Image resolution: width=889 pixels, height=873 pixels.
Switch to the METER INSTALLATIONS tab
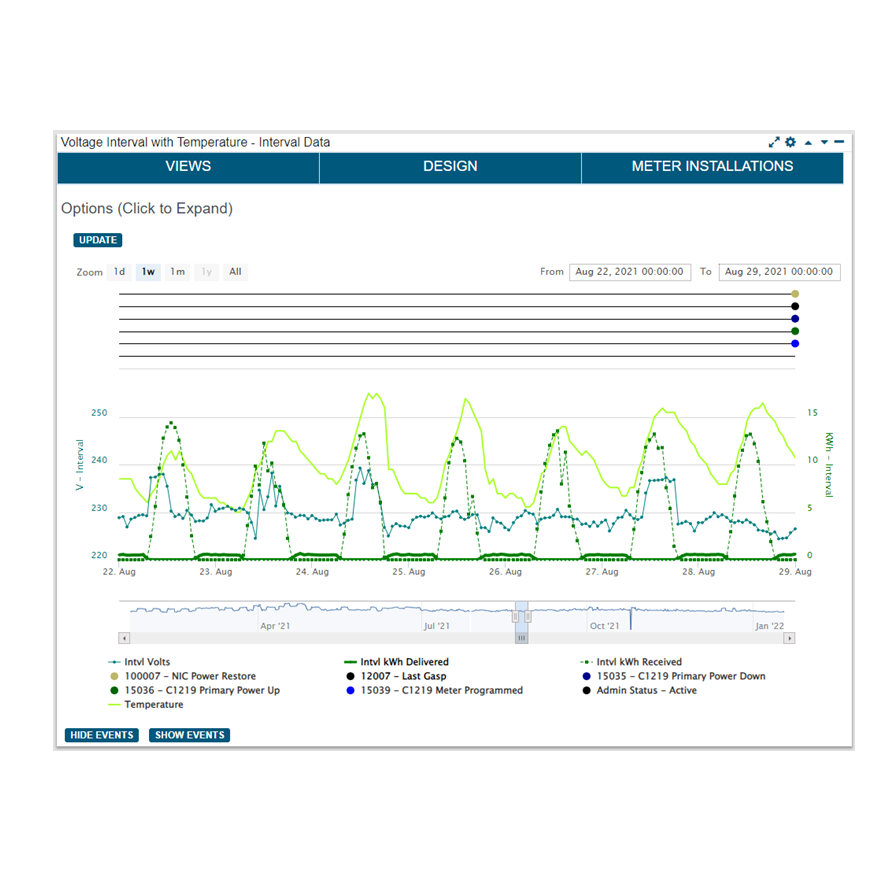tap(712, 167)
